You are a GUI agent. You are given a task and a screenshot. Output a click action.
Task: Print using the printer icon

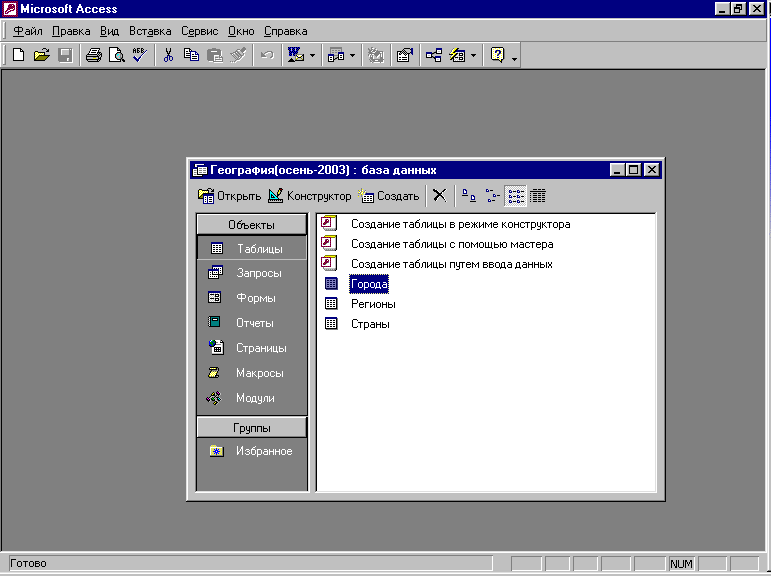point(93,55)
